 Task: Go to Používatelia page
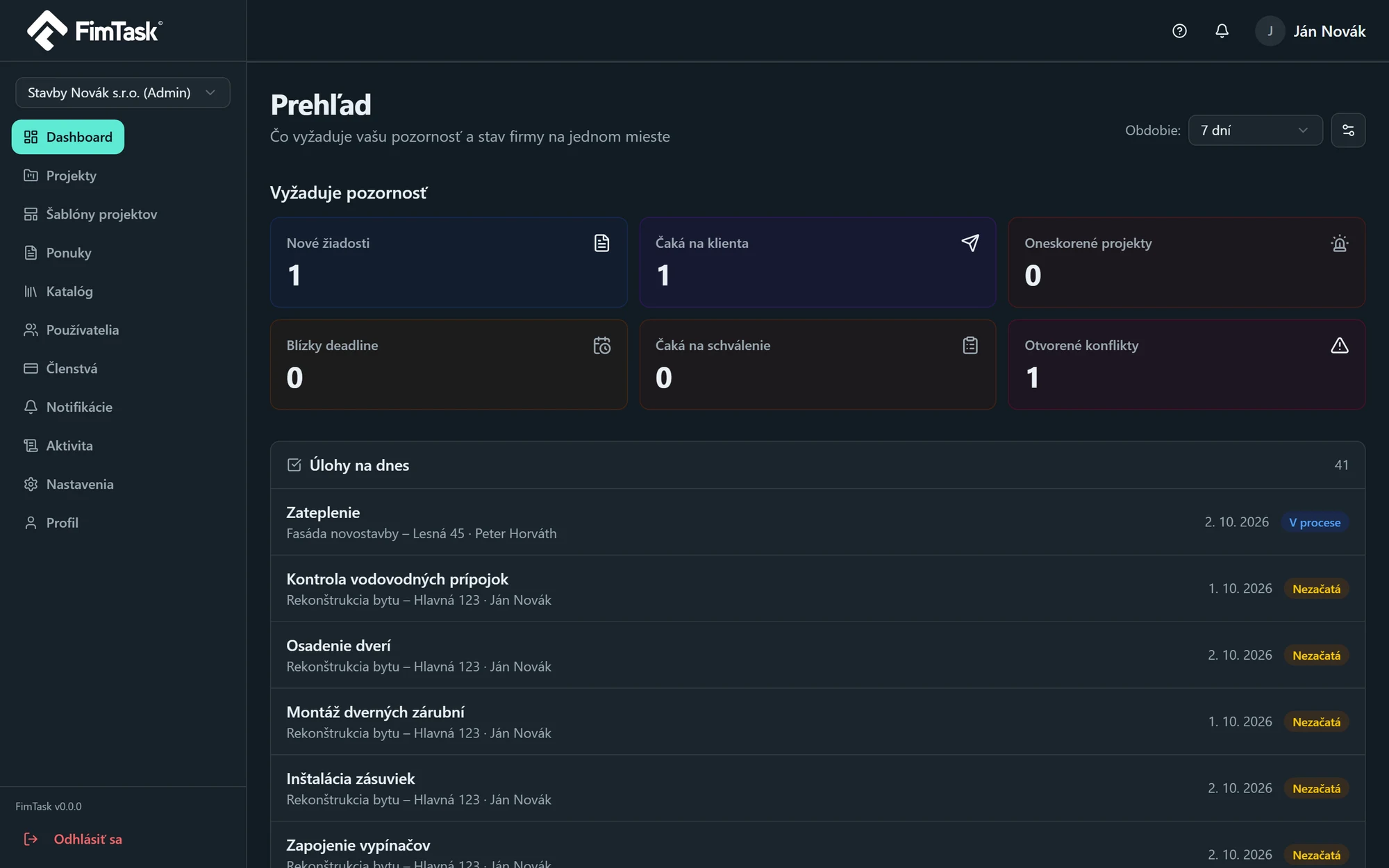72,330
